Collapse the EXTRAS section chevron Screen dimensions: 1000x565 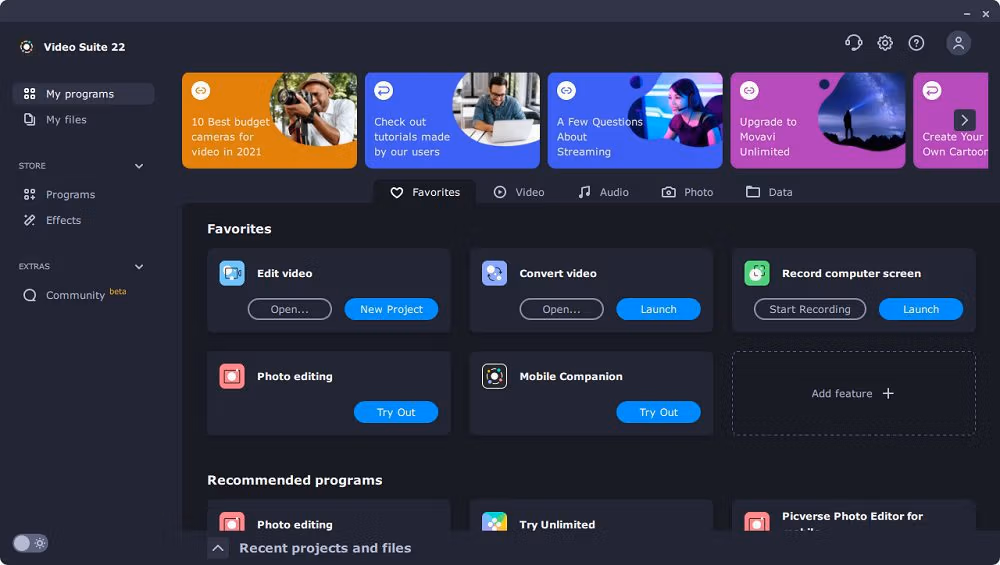139,267
